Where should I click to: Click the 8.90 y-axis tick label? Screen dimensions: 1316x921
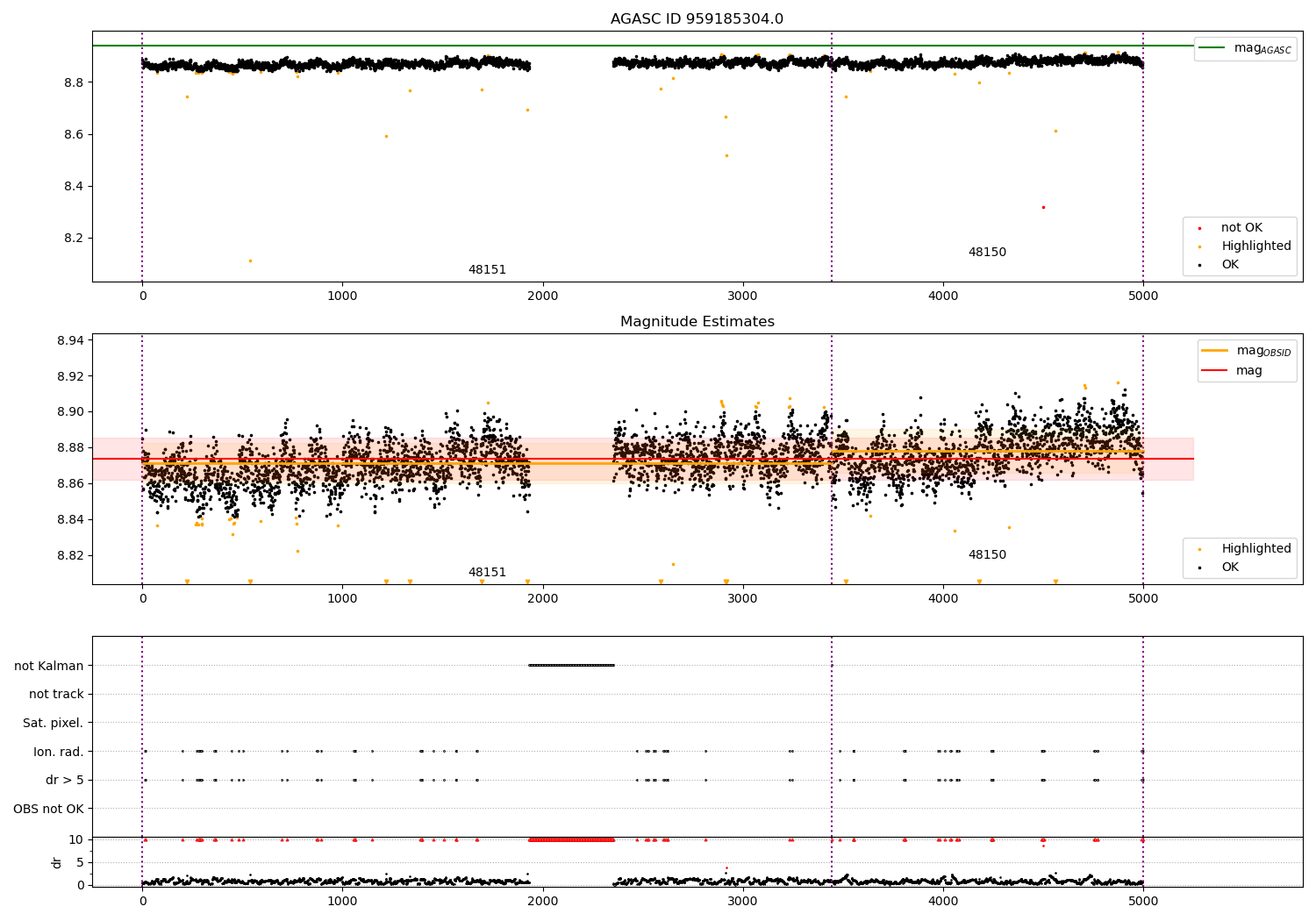click(x=70, y=412)
